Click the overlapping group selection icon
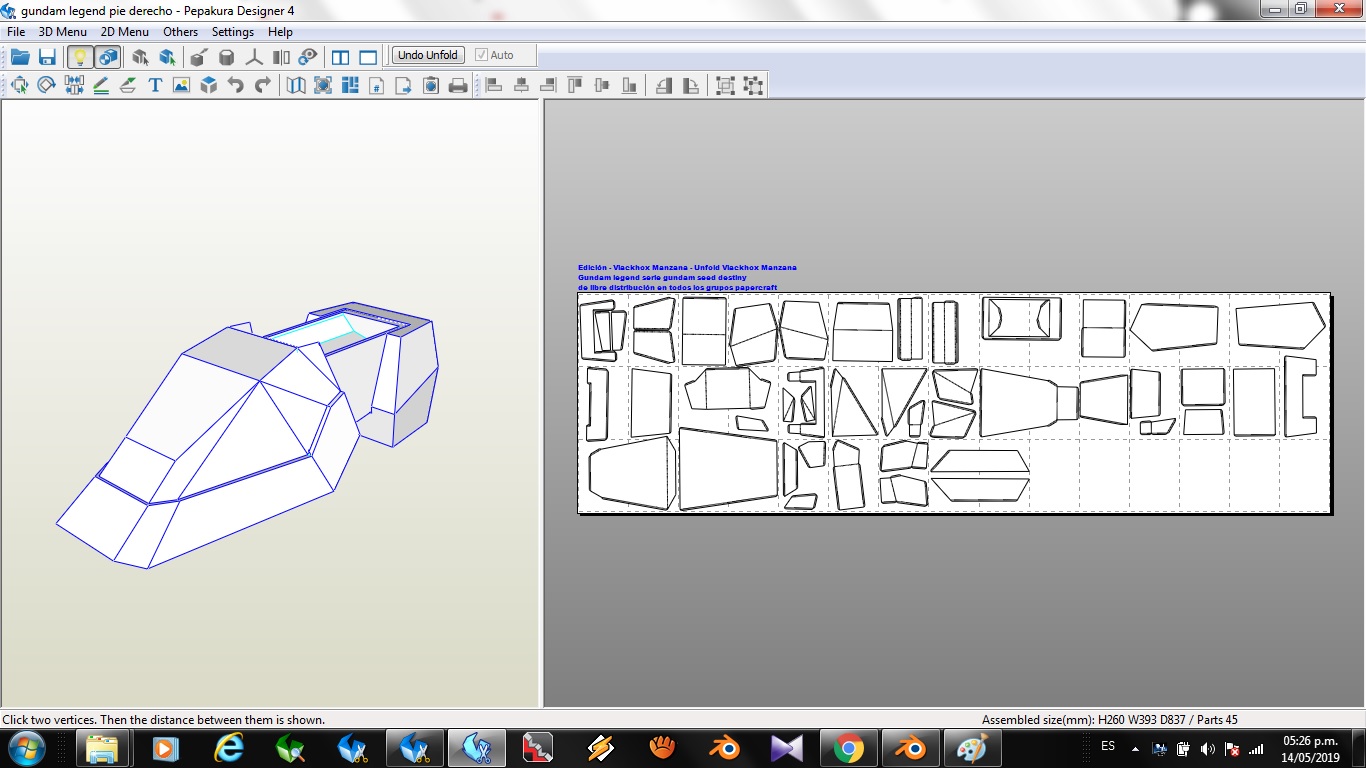Image resolution: width=1366 pixels, height=768 pixels. tap(726, 85)
